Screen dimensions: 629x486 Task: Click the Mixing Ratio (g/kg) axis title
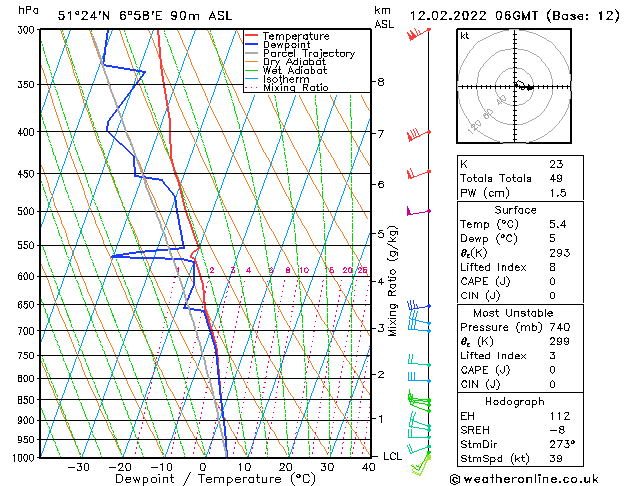coord(393,281)
